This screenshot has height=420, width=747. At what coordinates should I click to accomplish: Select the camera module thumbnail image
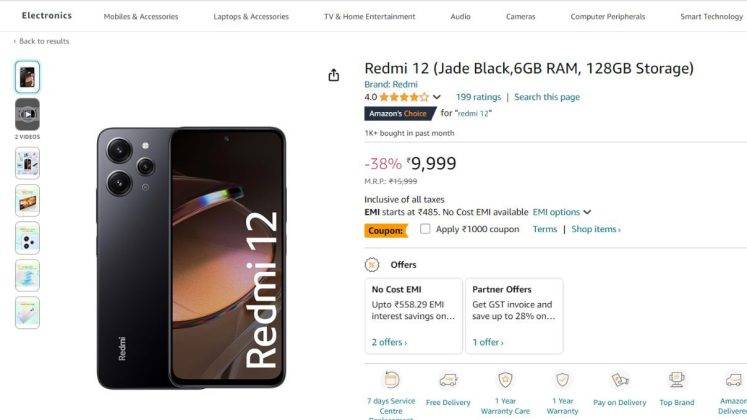pos(27,238)
